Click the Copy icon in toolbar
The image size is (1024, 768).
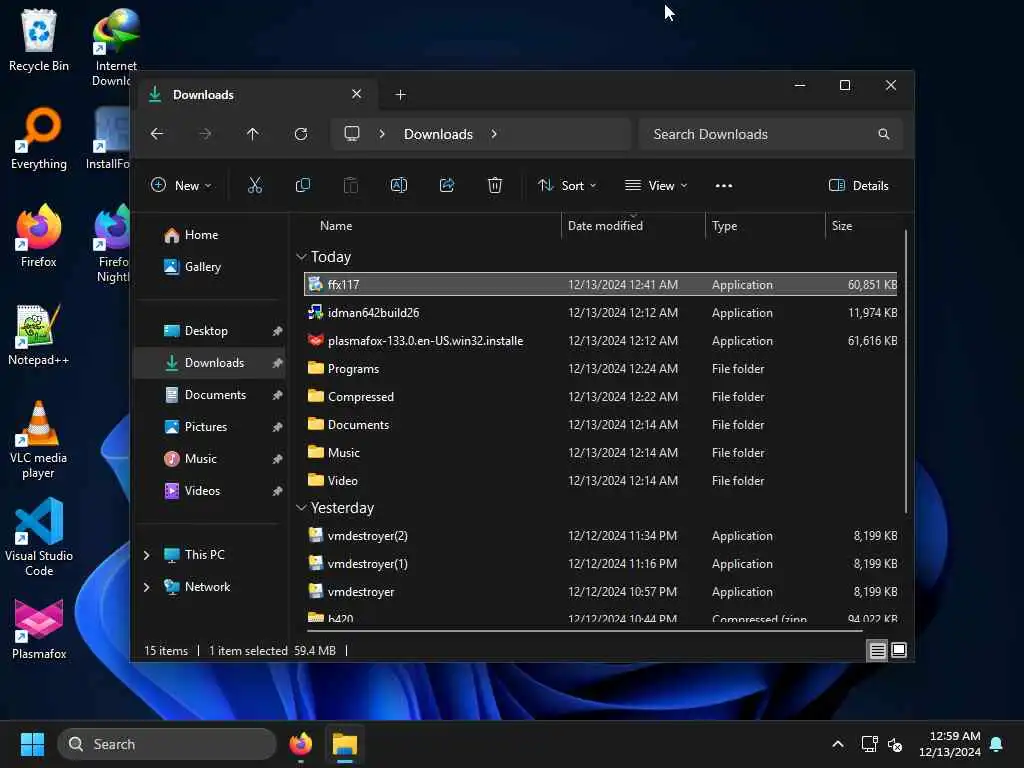(x=303, y=186)
